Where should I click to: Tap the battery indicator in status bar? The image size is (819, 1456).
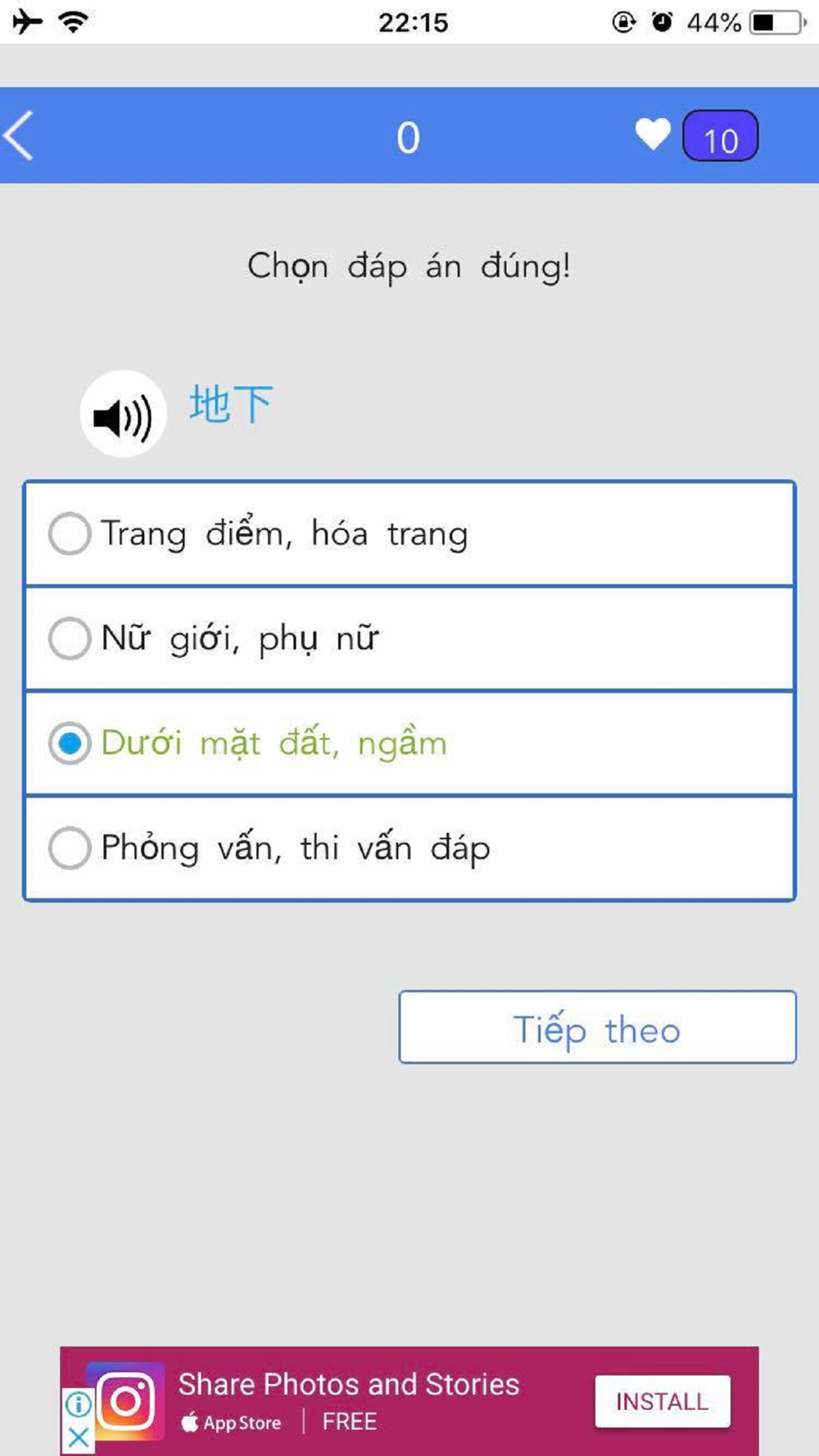point(777,22)
